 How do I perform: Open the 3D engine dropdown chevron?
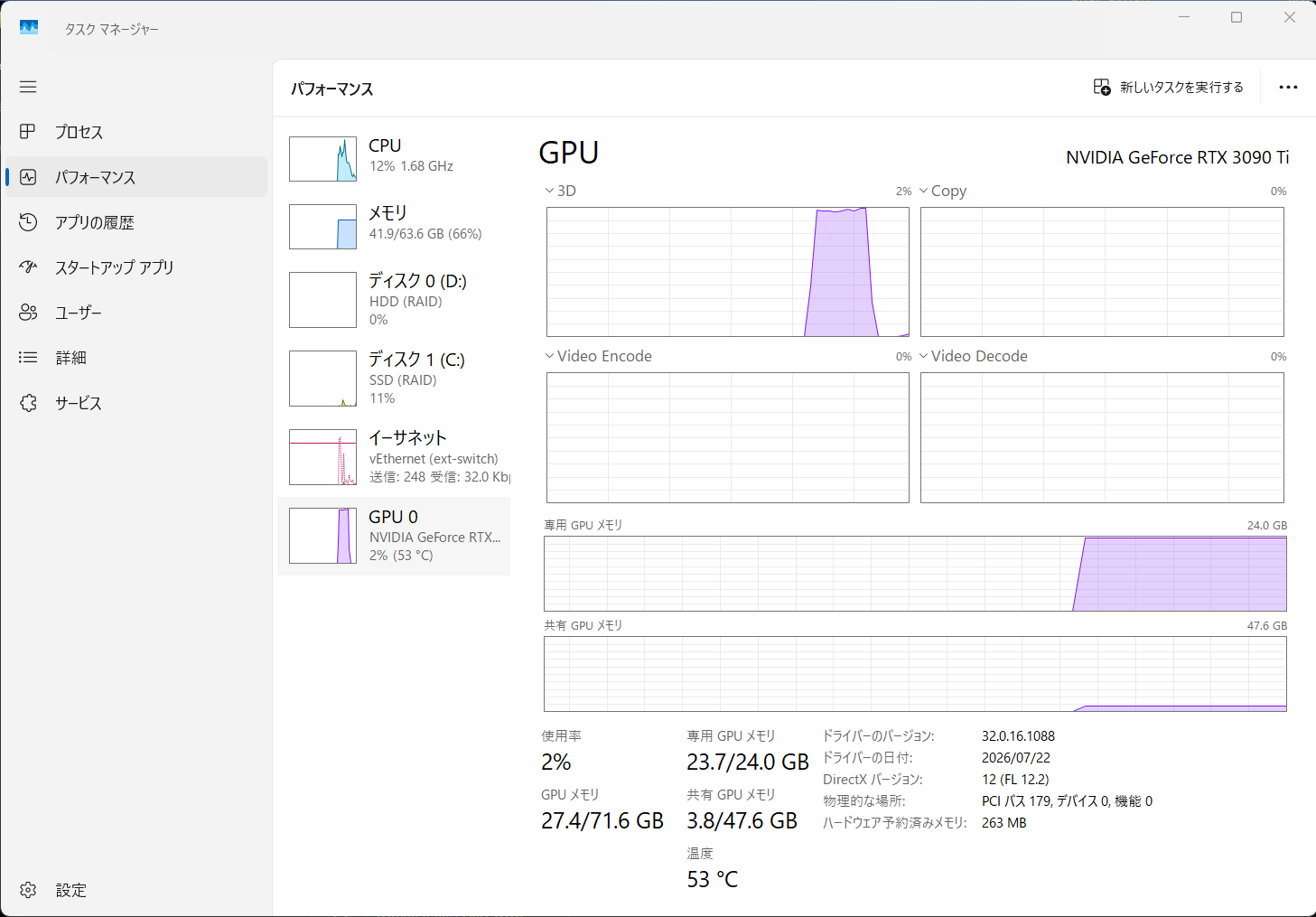click(549, 191)
